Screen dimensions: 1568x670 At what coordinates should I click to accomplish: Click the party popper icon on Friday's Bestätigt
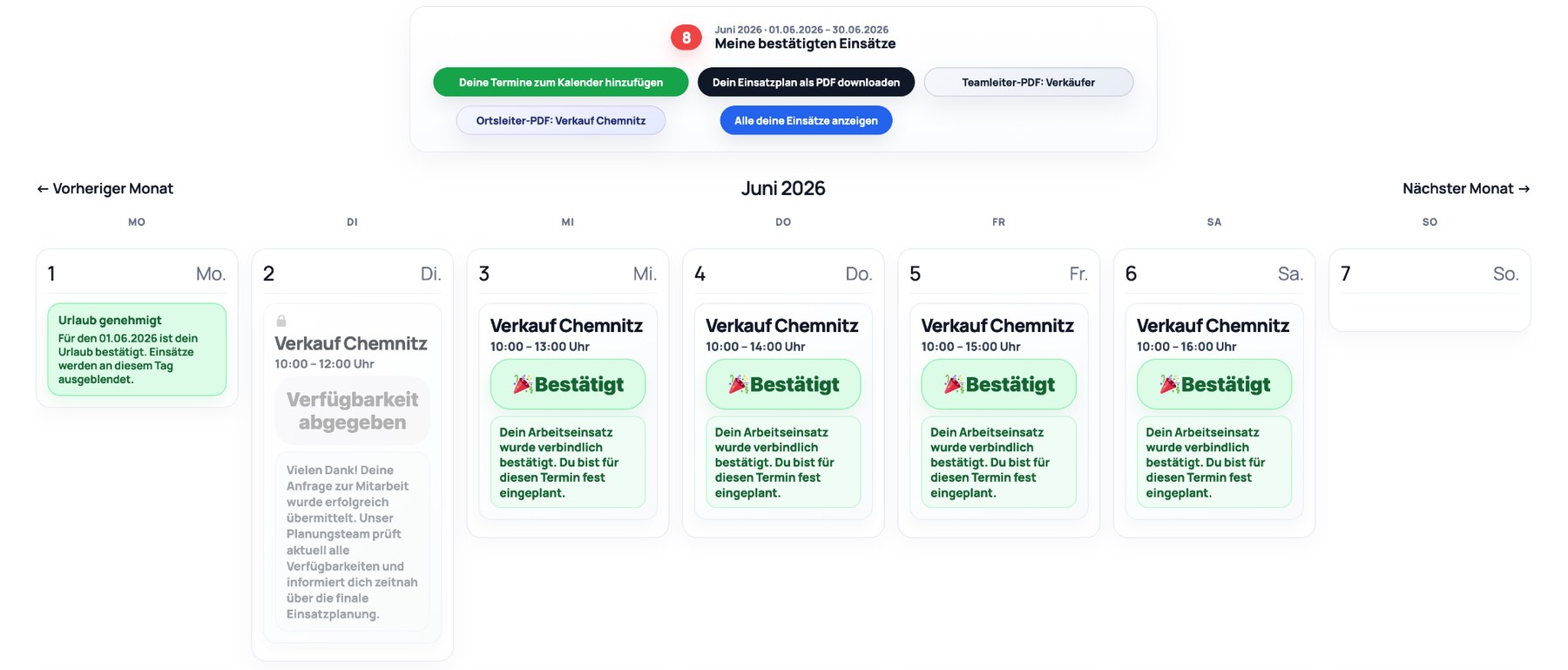pyautogui.click(x=954, y=384)
